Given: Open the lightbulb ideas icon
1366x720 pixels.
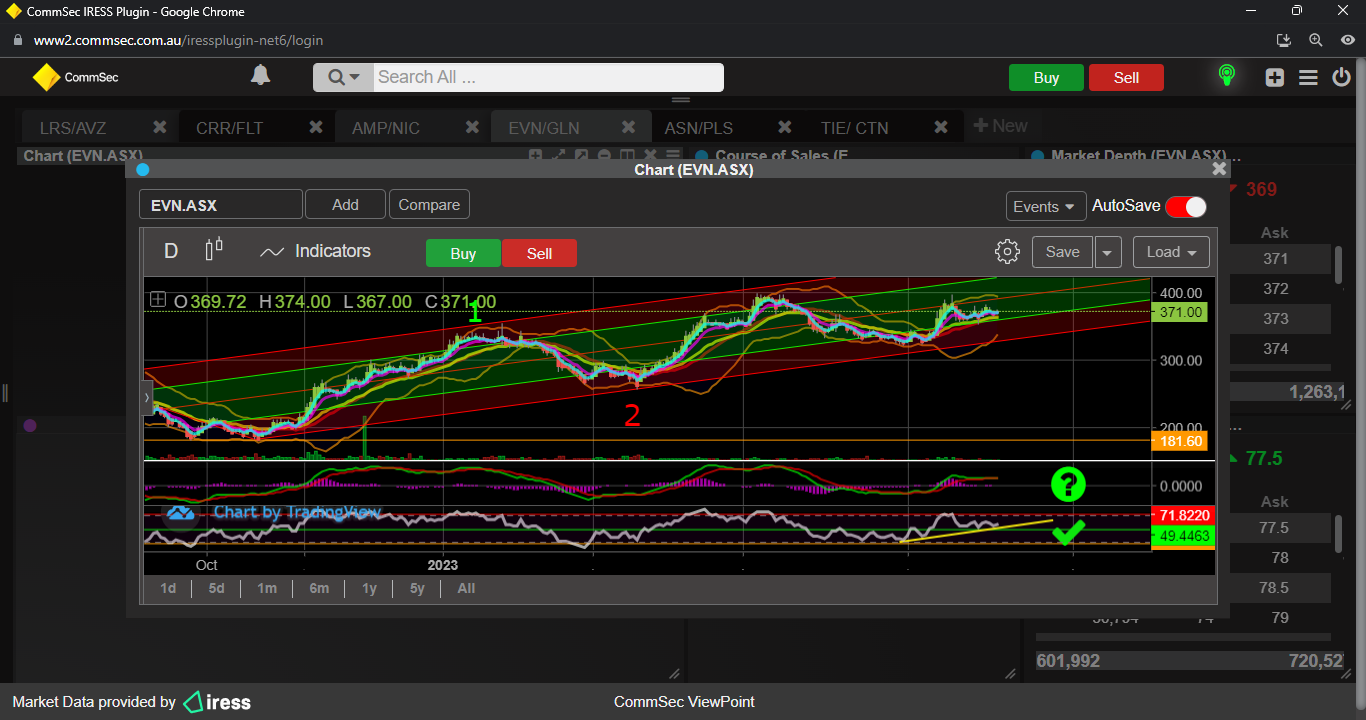Looking at the screenshot, I should click(1226, 76).
